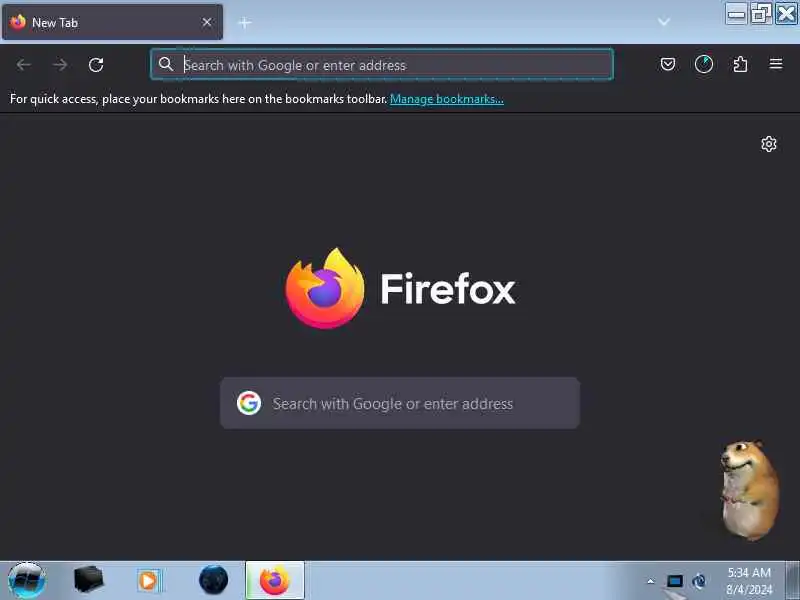Open the Manage bookmarks link
Screen dimensions: 800x600
pos(447,99)
